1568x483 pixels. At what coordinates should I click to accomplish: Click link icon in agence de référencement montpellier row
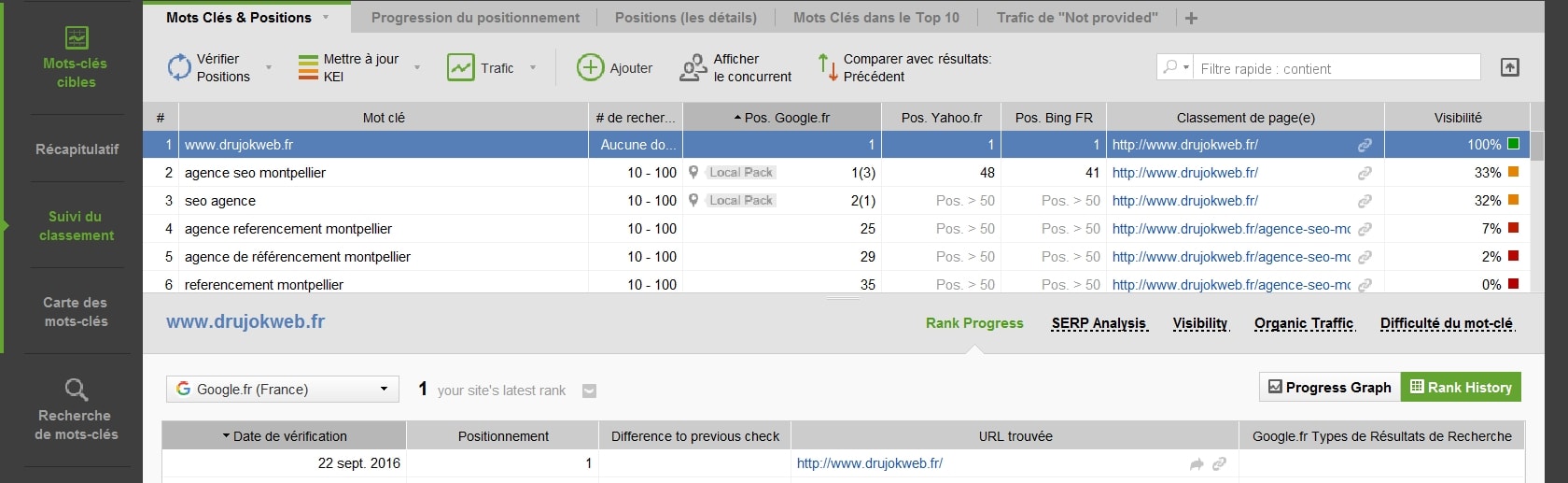pyautogui.click(x=1365, y=257)
